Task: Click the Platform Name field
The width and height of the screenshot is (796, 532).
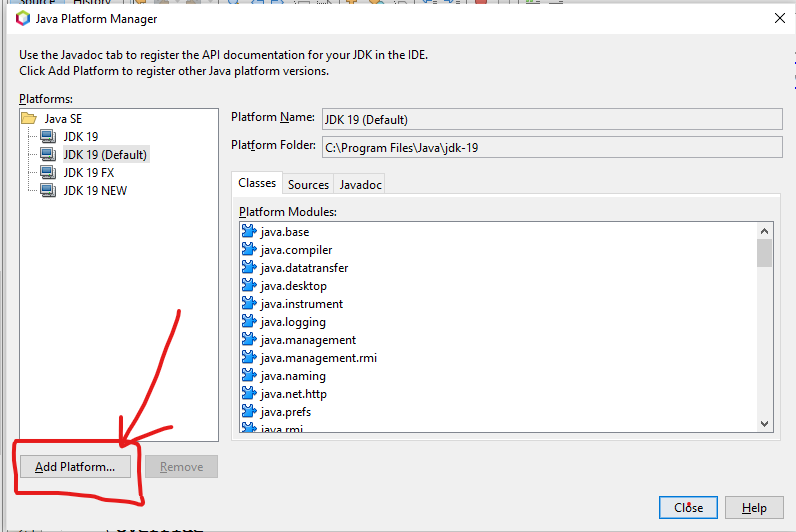Action: click(552, 119)
